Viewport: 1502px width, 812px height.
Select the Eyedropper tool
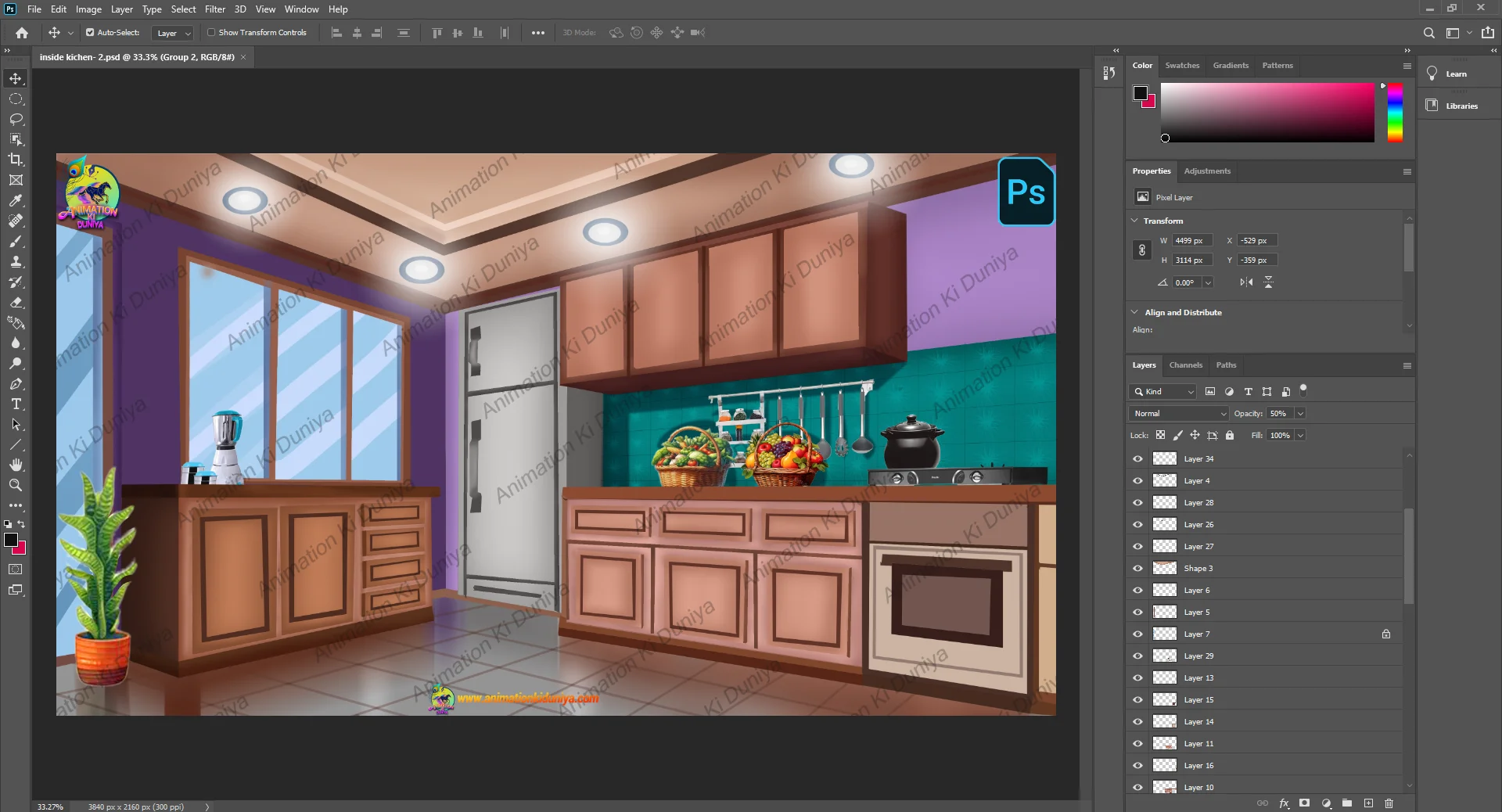click(16, 201)
